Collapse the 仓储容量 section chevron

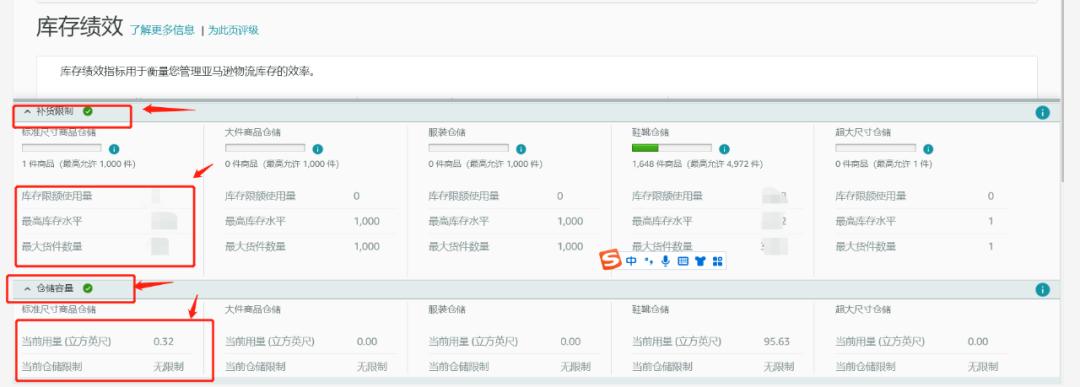(x=28, y=289)
